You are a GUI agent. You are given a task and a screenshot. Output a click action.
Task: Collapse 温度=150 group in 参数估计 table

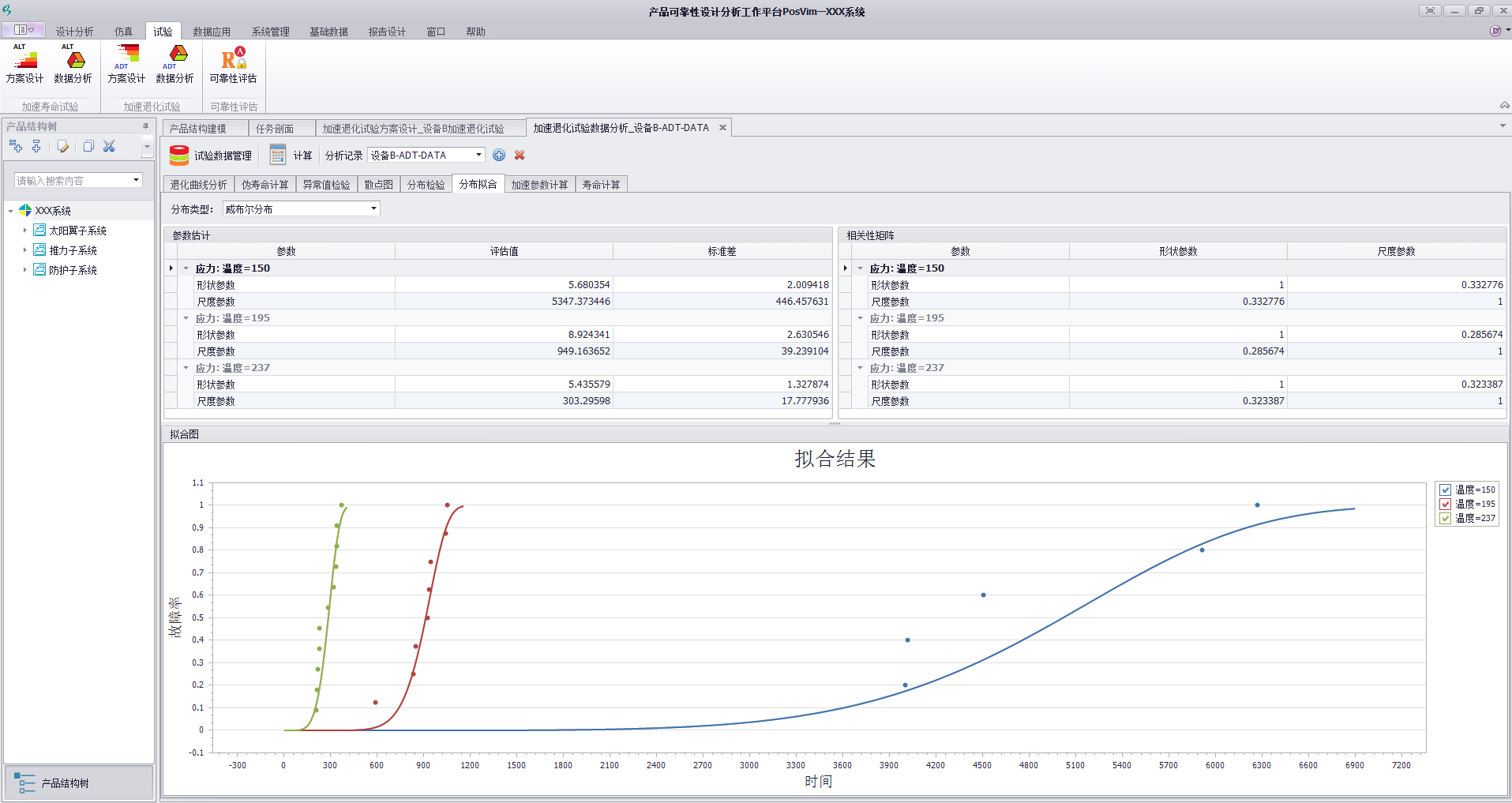(186, 268)
